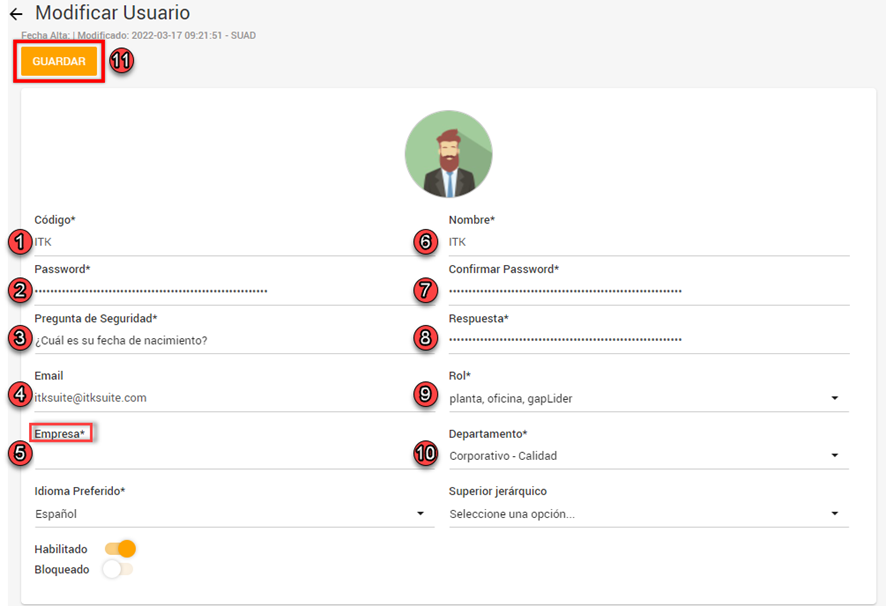Click the Password field
886x606 pixels.
click(230, 291)
